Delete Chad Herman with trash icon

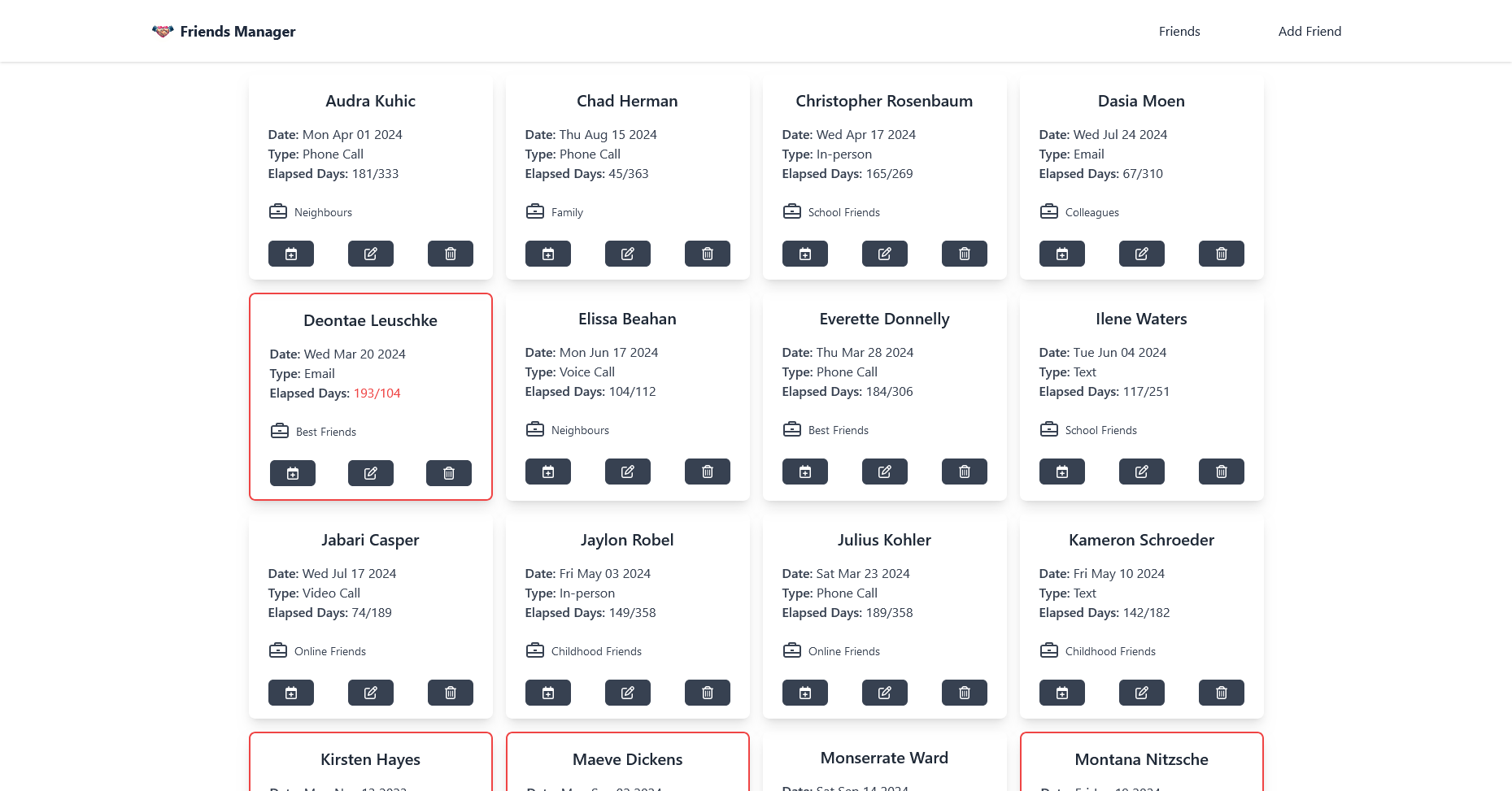(x=707, y=254)
